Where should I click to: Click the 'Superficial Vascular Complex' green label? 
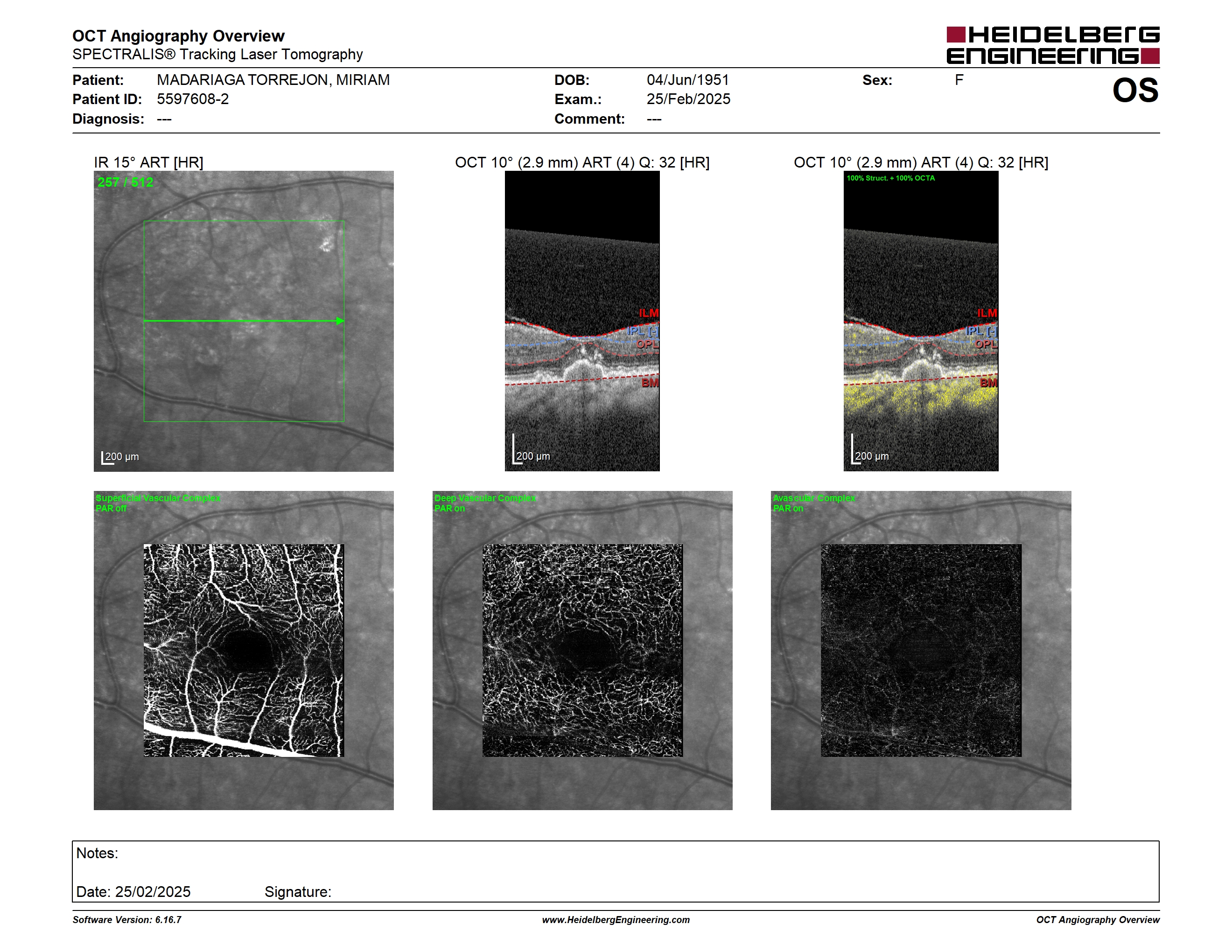pos(158,498)
